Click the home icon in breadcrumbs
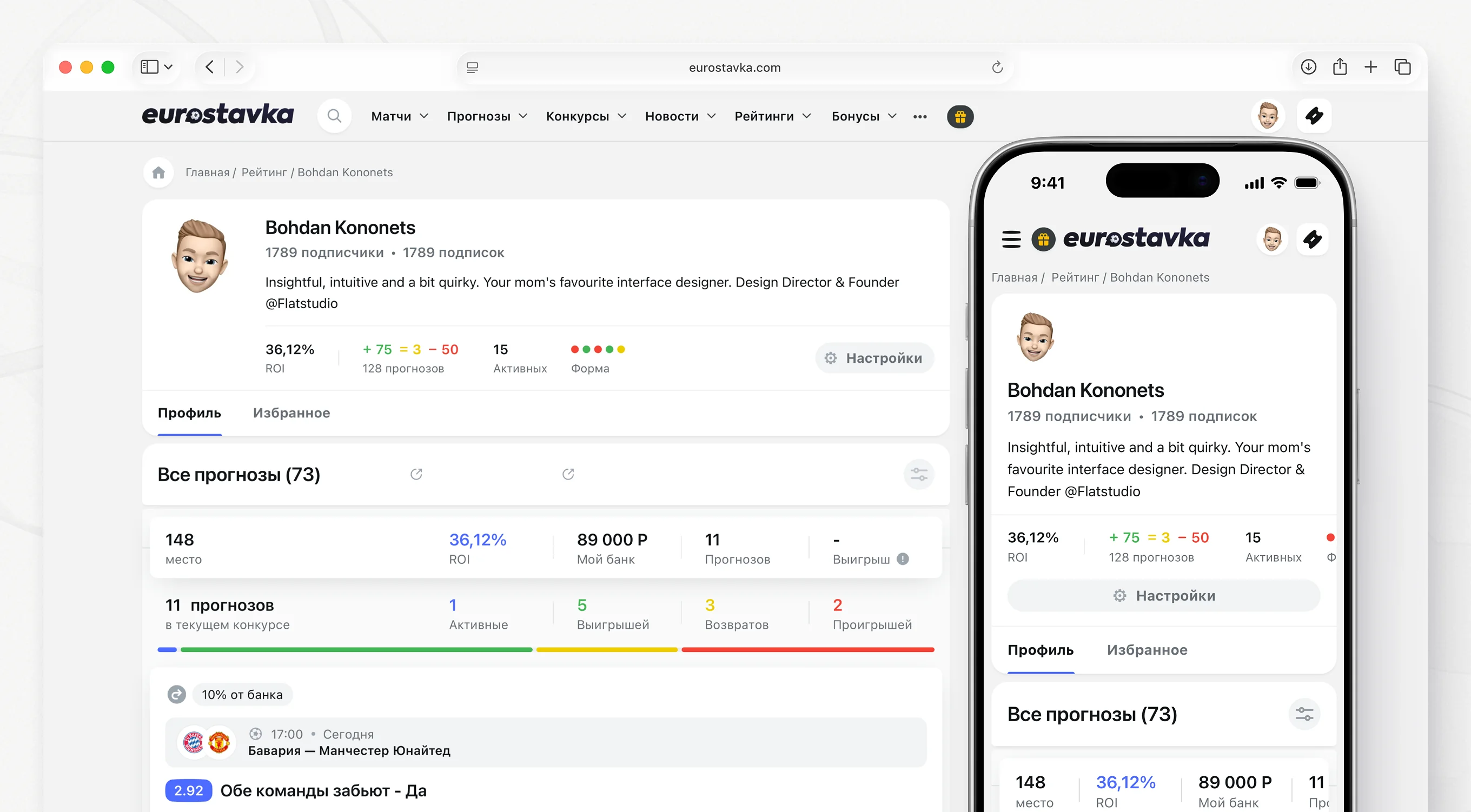The image size is (1471, 812). tap(159, 172)
